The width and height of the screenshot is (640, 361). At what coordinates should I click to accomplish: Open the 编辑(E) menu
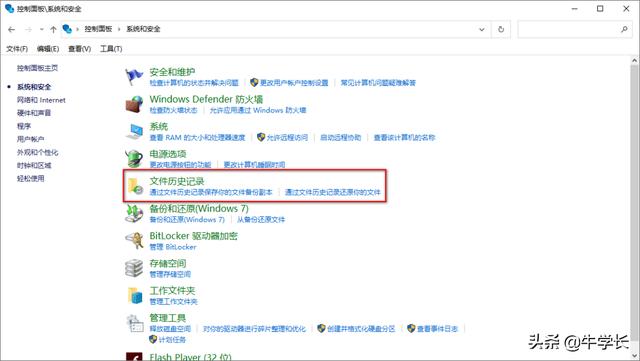48,49
